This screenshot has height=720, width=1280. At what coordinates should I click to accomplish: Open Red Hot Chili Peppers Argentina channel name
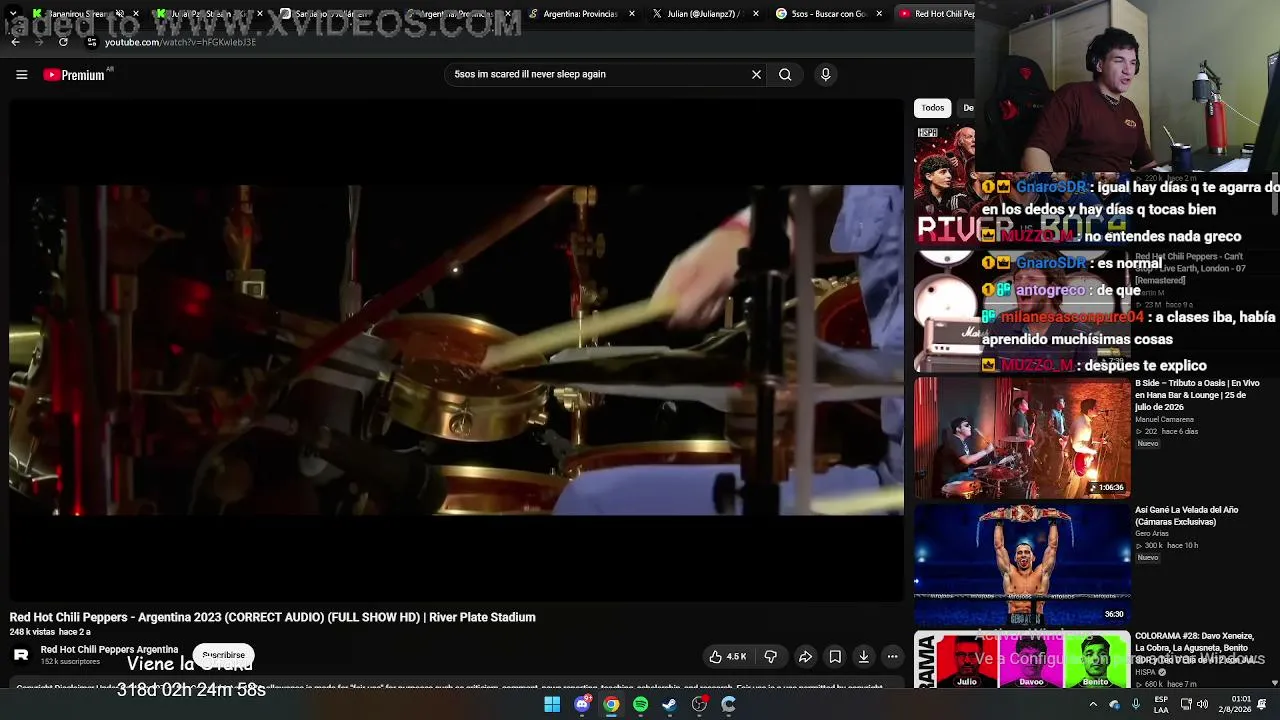(109, 650)
